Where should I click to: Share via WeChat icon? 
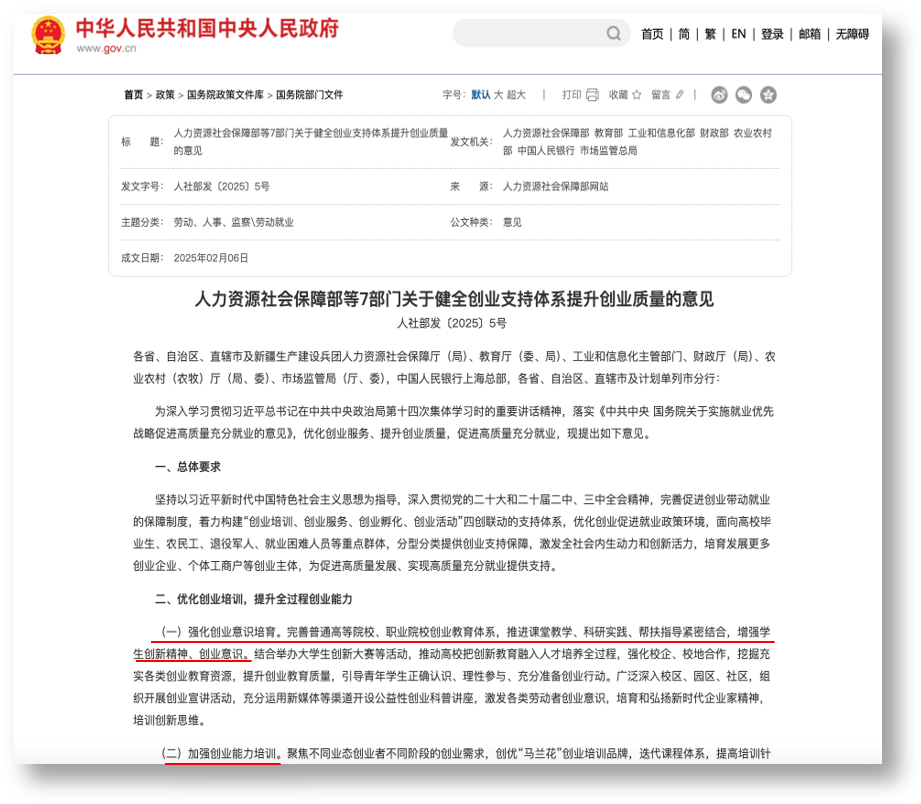coord(744,95)
